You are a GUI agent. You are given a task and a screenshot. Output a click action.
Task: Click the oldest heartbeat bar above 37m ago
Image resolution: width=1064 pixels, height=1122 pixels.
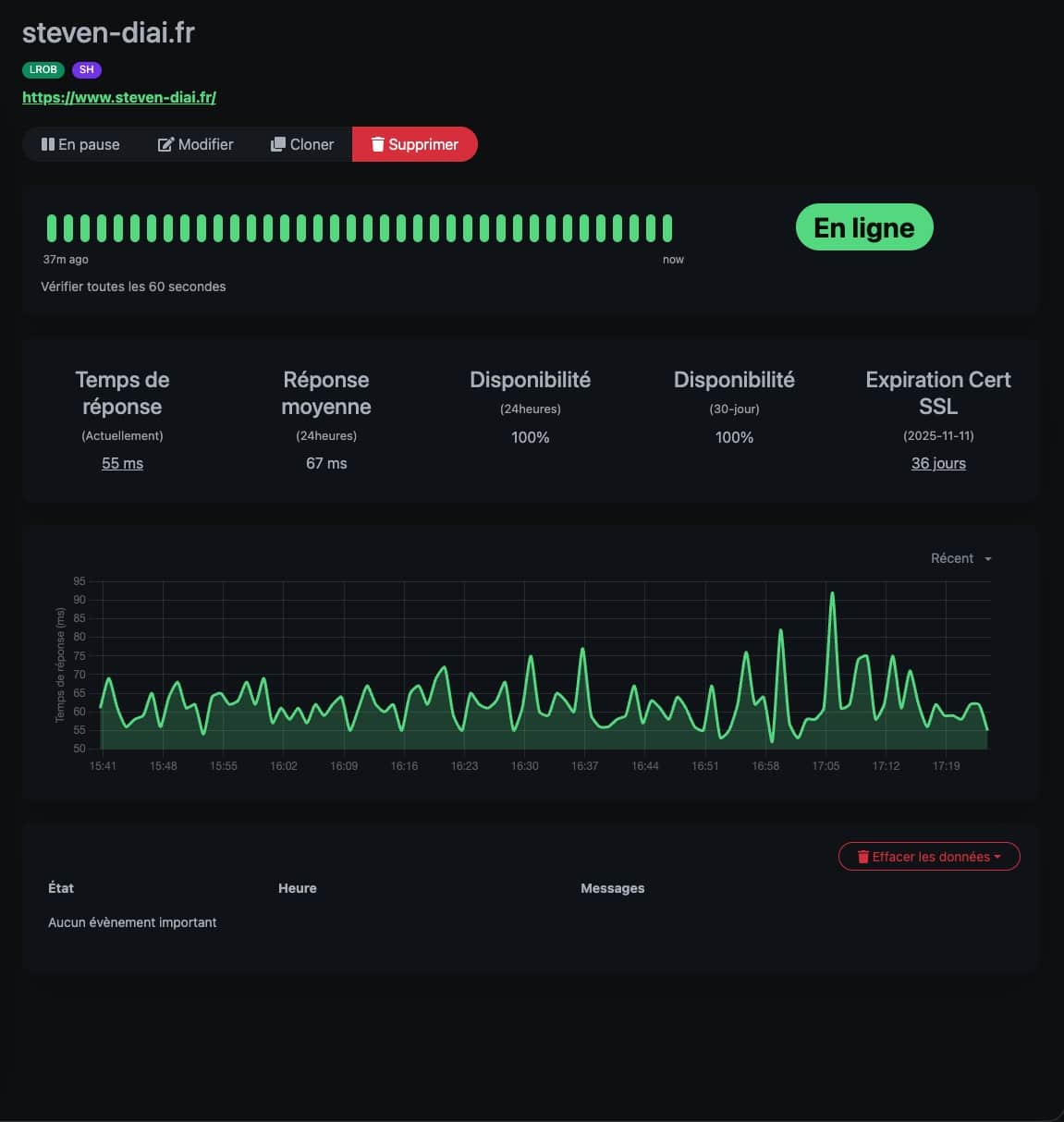[52, 227]
